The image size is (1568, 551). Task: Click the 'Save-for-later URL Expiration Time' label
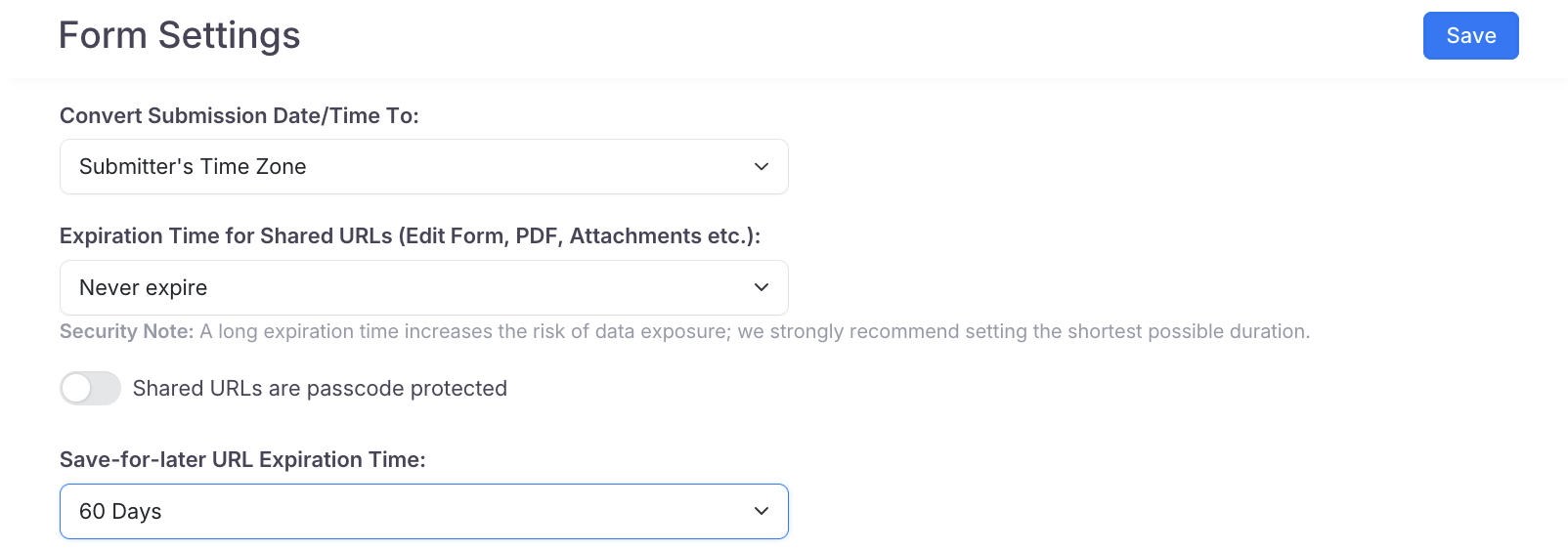click(x=242, y=460)
